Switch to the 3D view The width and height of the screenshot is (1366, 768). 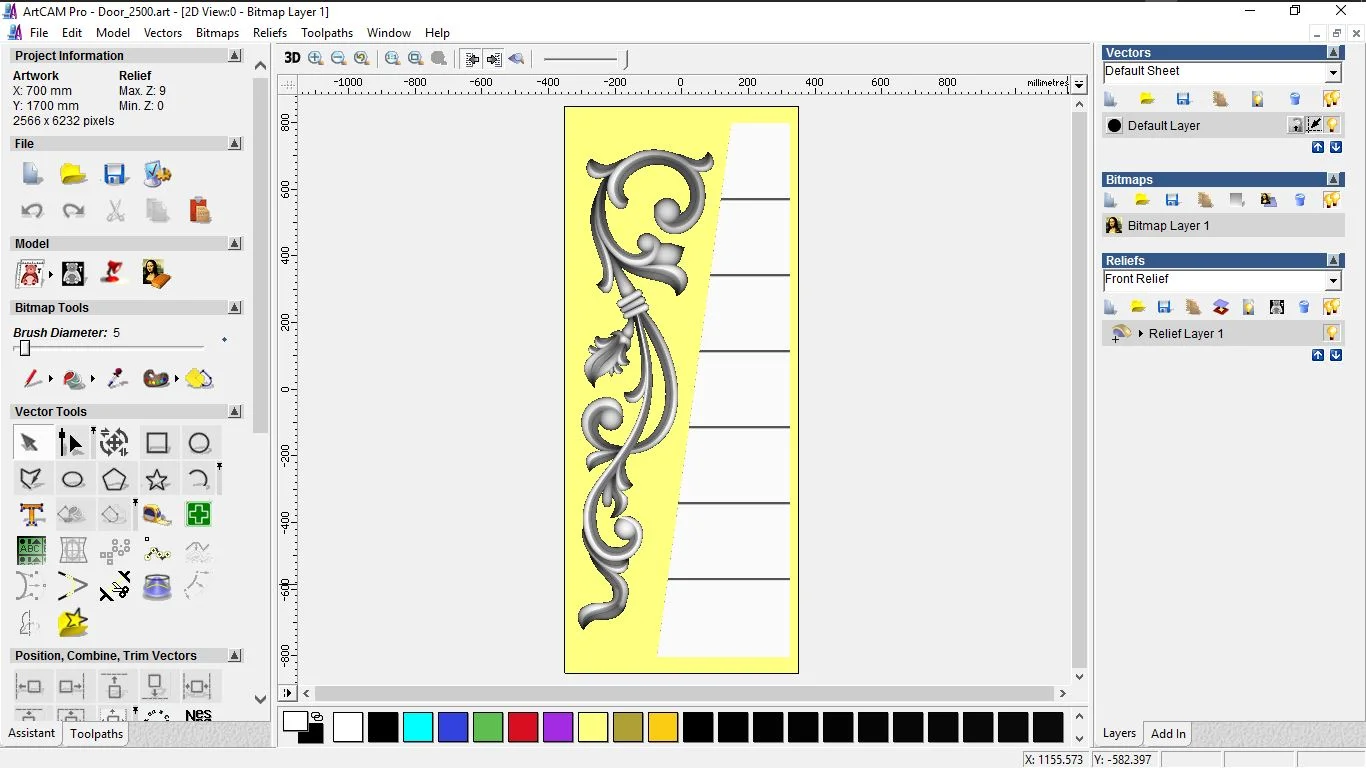(x=292, y=58)
